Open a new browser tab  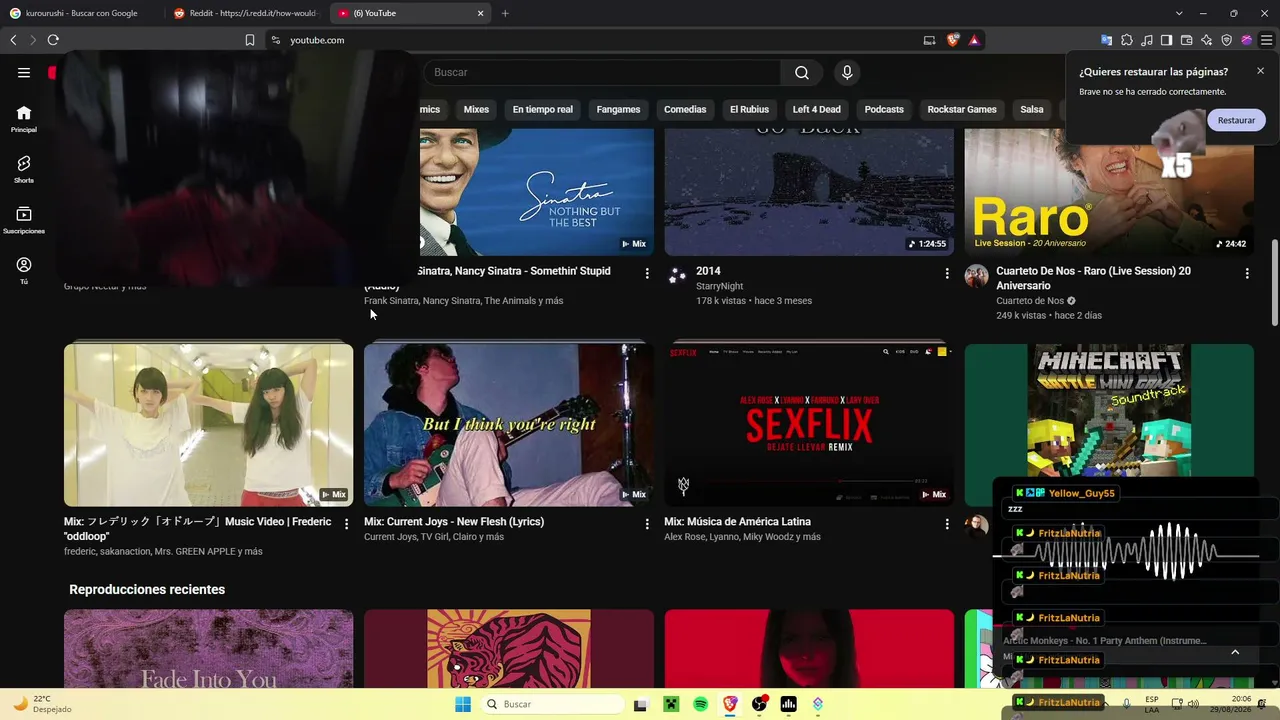coord(505,13)
